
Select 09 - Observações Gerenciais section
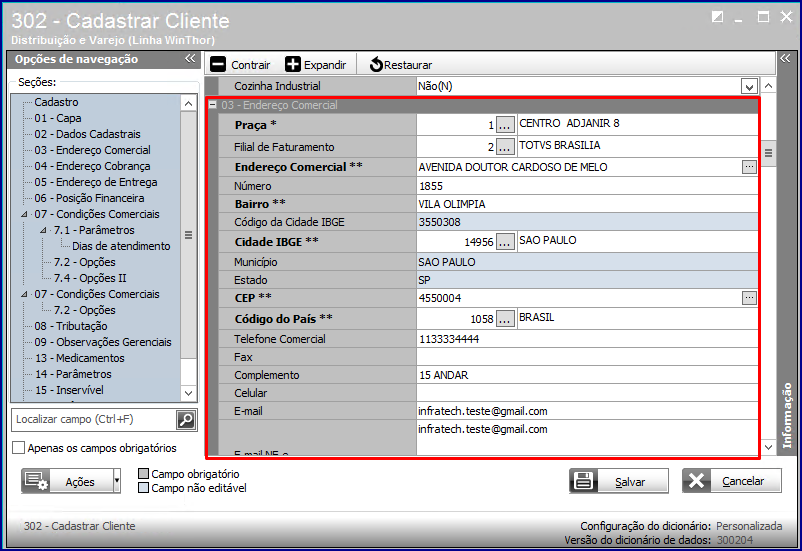[x=103, y=342]
